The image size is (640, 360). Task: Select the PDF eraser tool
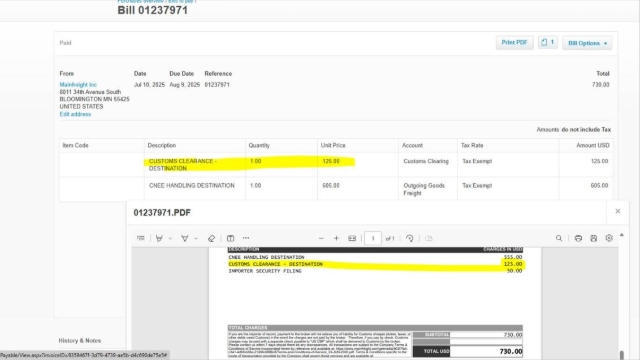211,238
